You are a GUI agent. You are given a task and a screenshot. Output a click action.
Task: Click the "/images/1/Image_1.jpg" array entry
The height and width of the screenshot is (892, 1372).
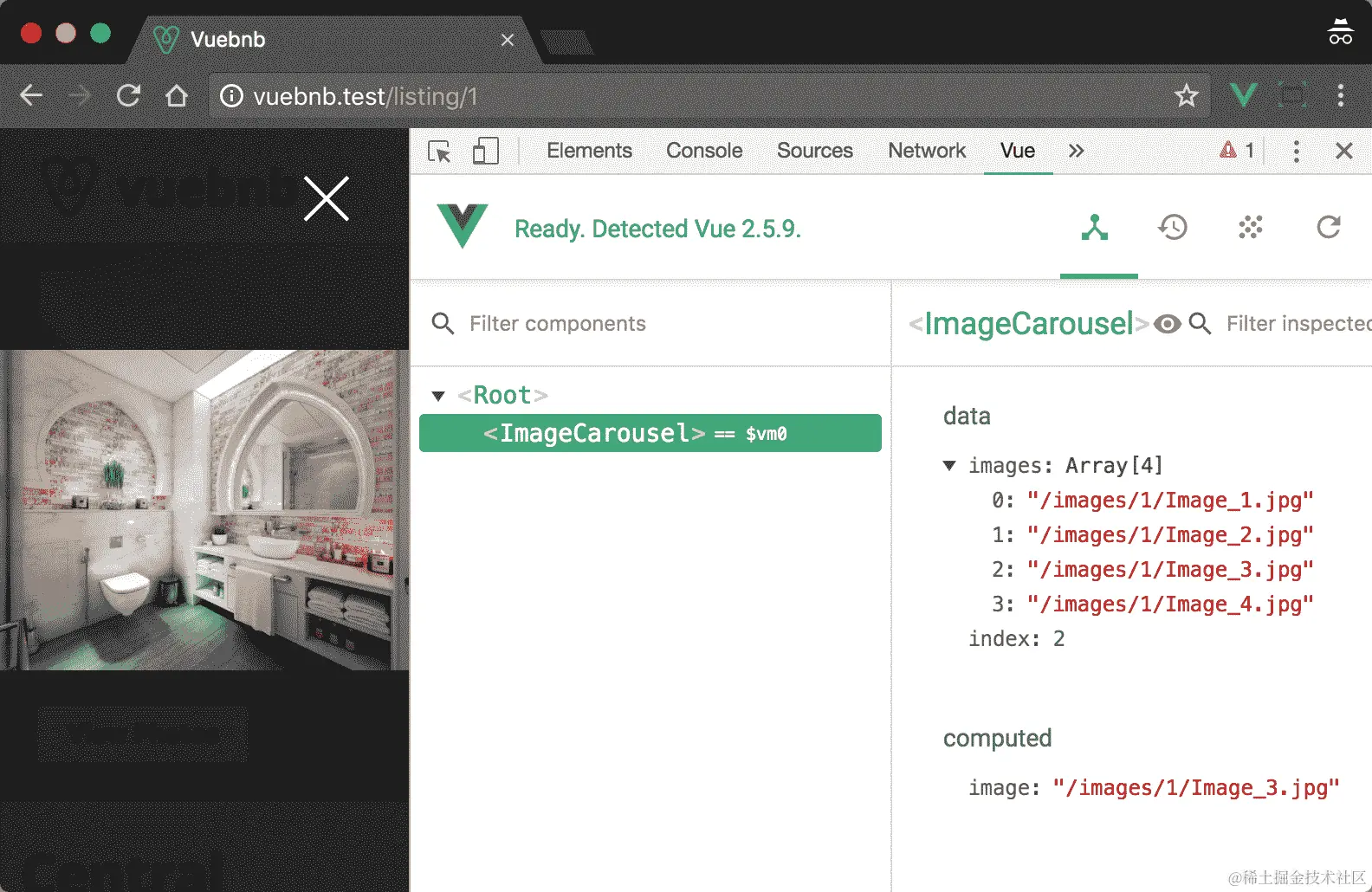click(x=1170, y=501)
